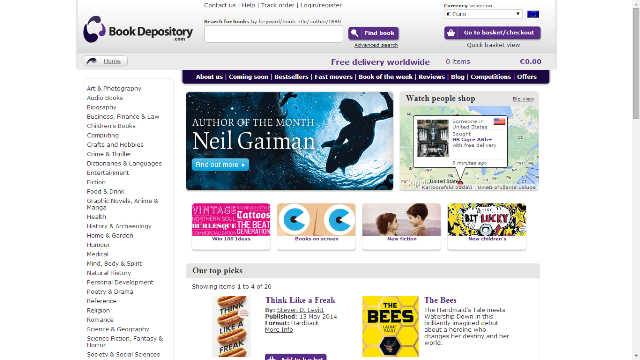Click The Bees book cover
Image resolution: width=640 pixels, height=360 pixels.
pyautogui.click(x=391, y=327)
